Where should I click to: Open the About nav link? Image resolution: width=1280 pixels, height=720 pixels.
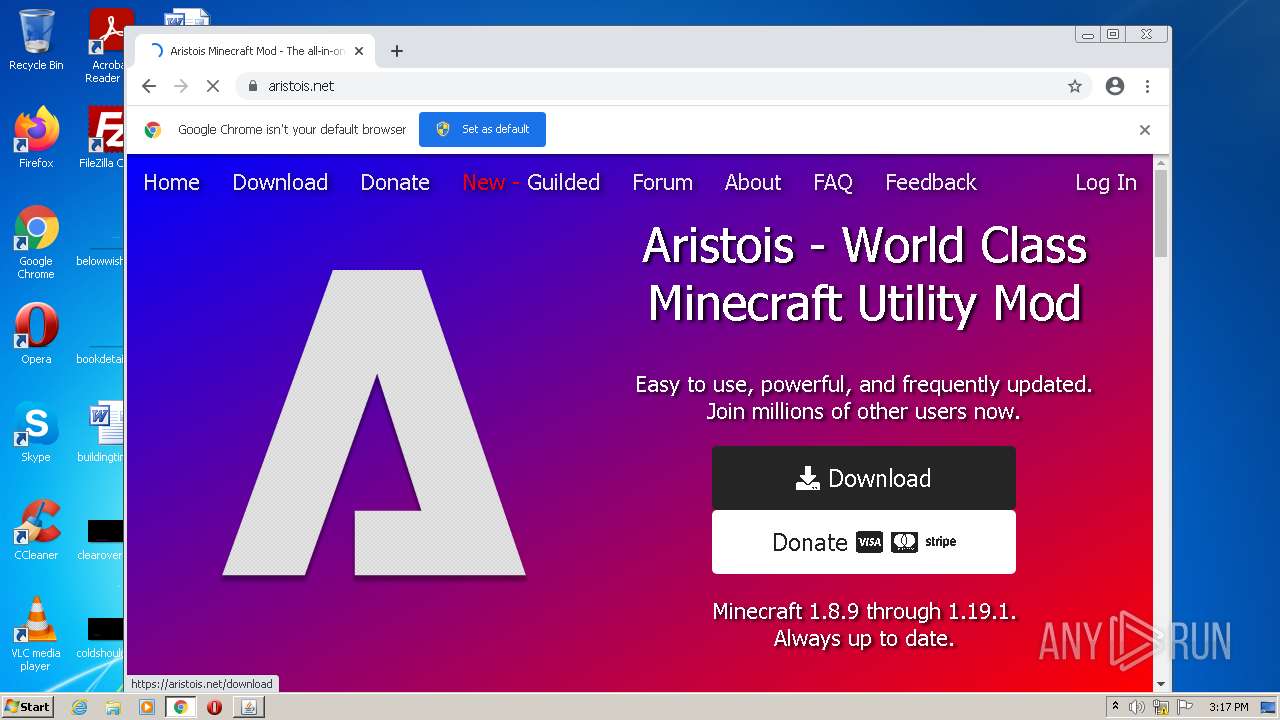753,182
